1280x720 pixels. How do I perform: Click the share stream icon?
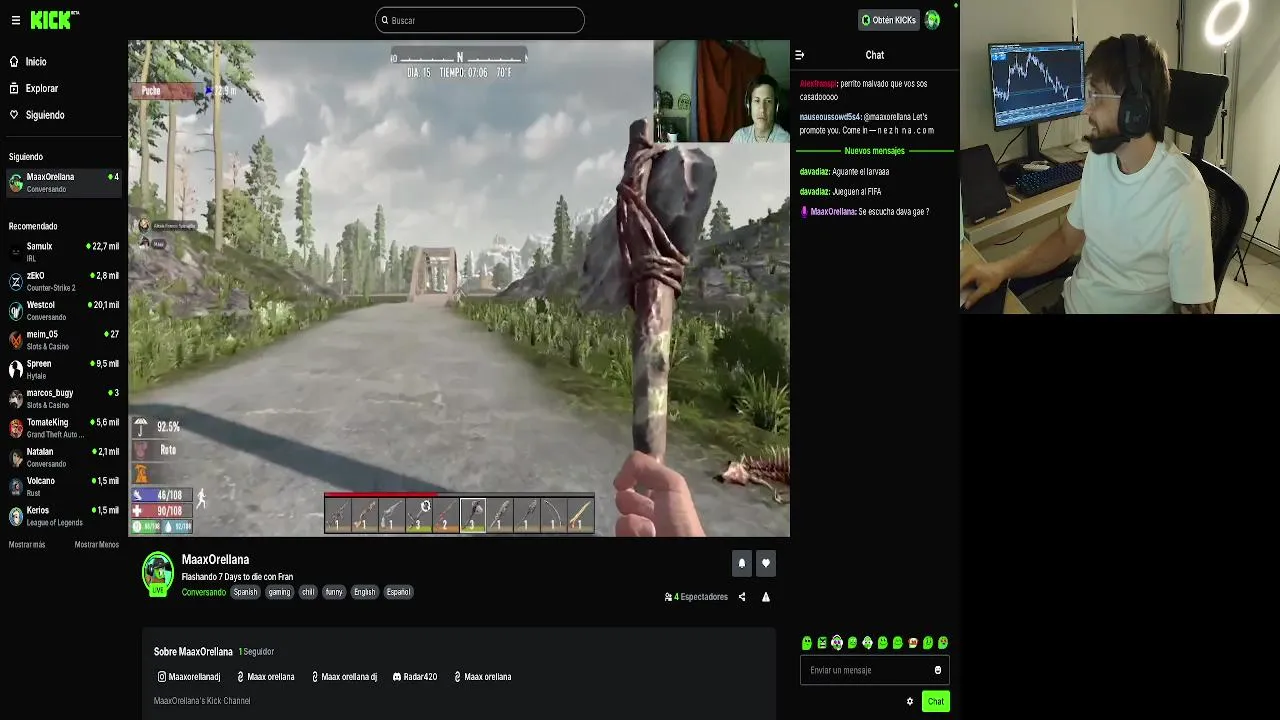742,597
